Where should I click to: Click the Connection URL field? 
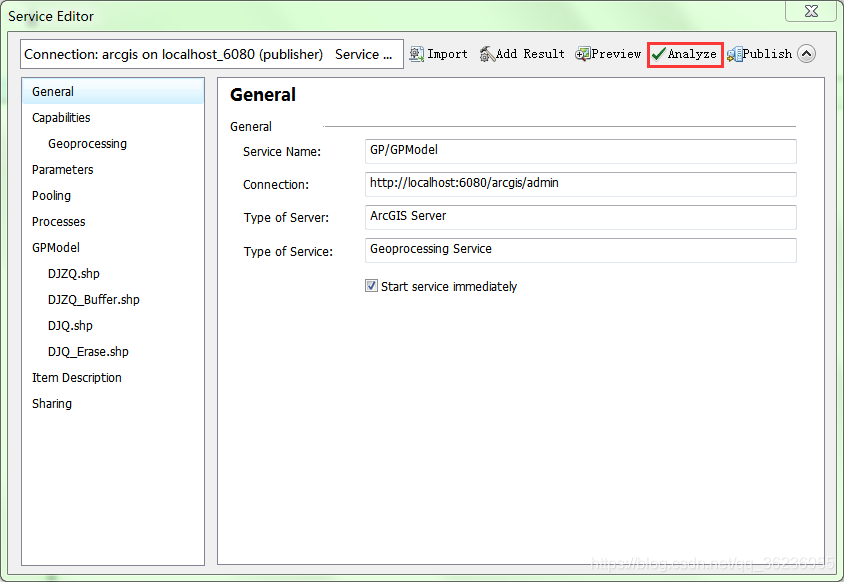click(580, 184)
